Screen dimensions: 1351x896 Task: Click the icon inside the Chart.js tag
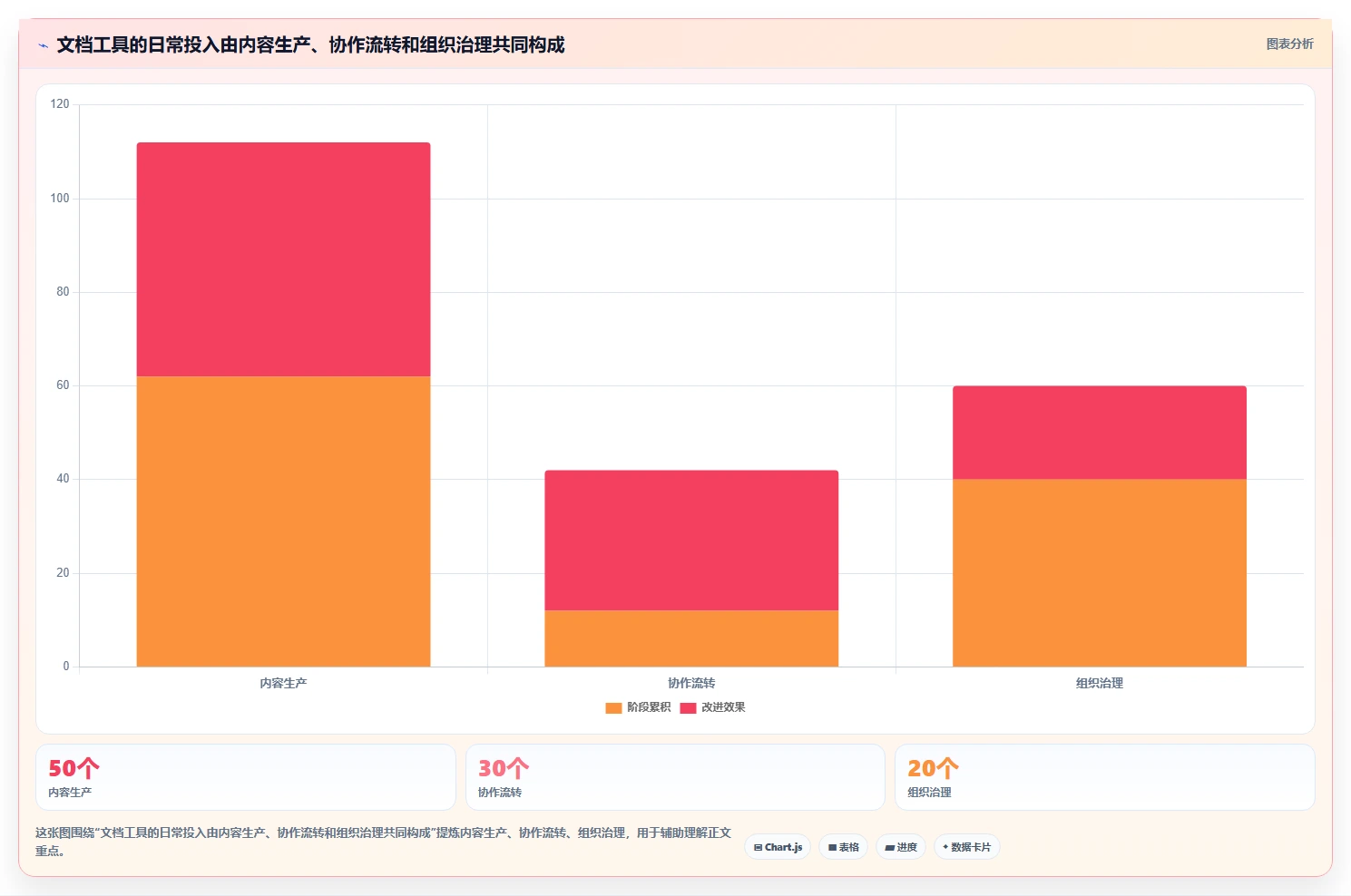pyautogui.click(x=759, y=848)
